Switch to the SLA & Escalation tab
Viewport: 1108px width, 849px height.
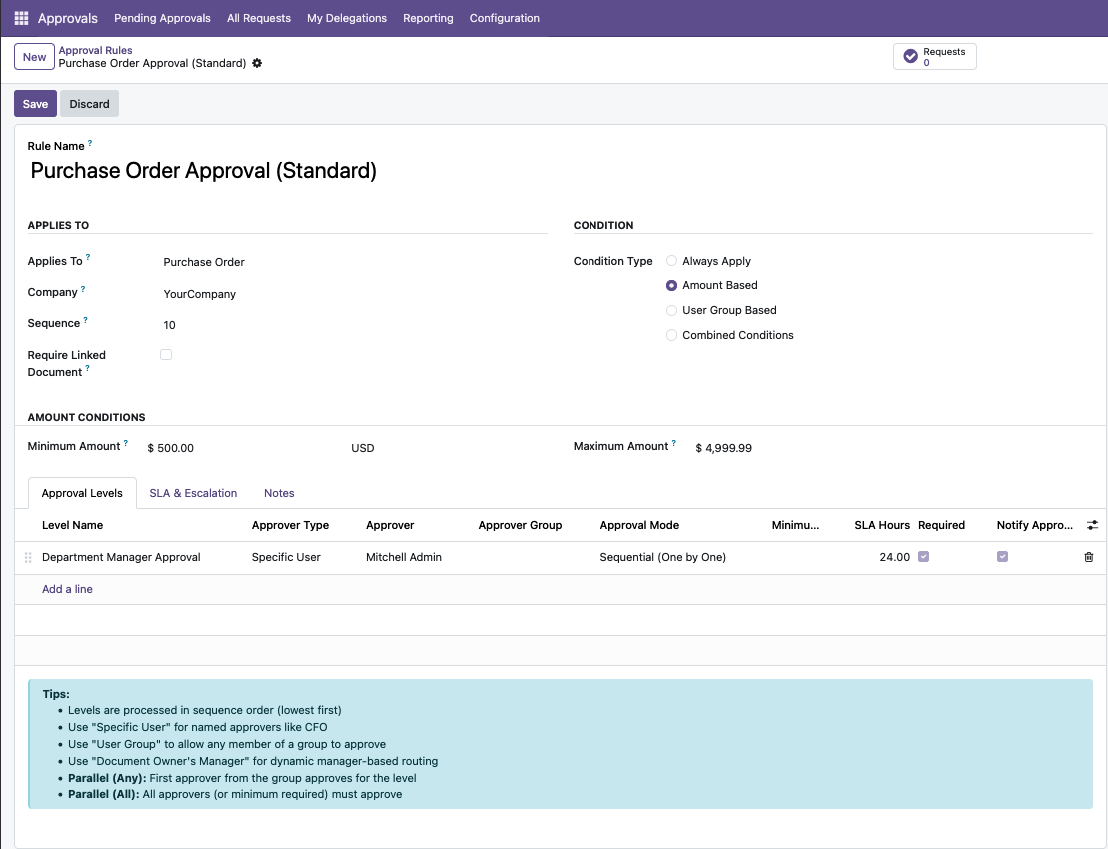click(x=193, y=493)
